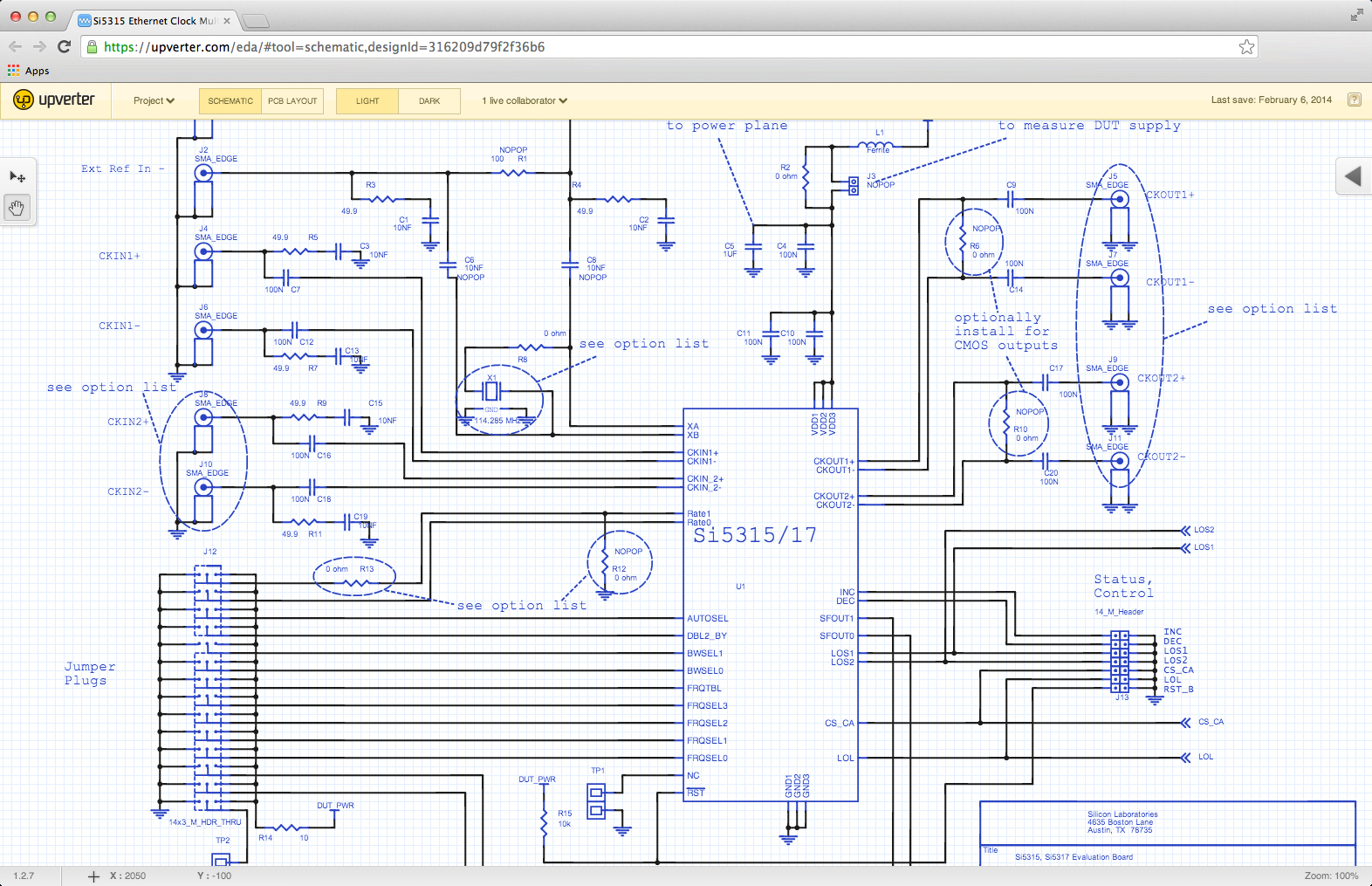Open the help icon near last save
The width and height of the screenshot is (1372, 886).
coord(1354,100)
